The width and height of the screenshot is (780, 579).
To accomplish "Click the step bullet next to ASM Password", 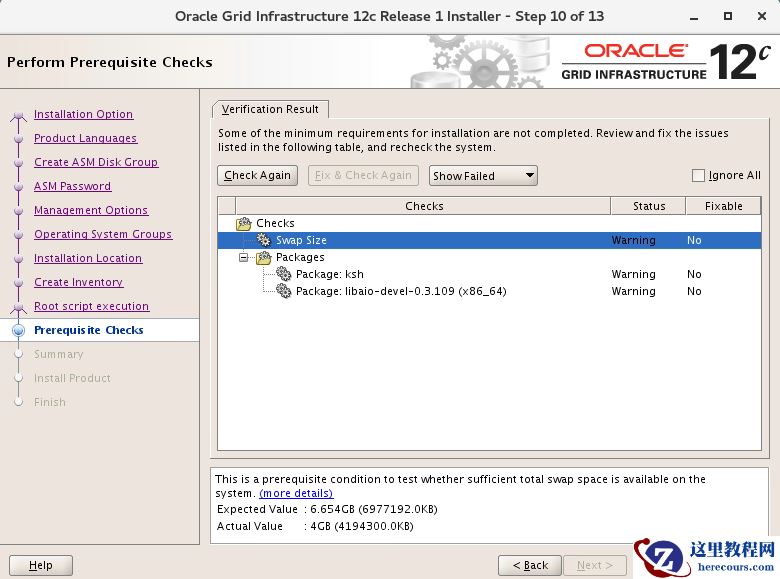I will click(x=18, y=187).
